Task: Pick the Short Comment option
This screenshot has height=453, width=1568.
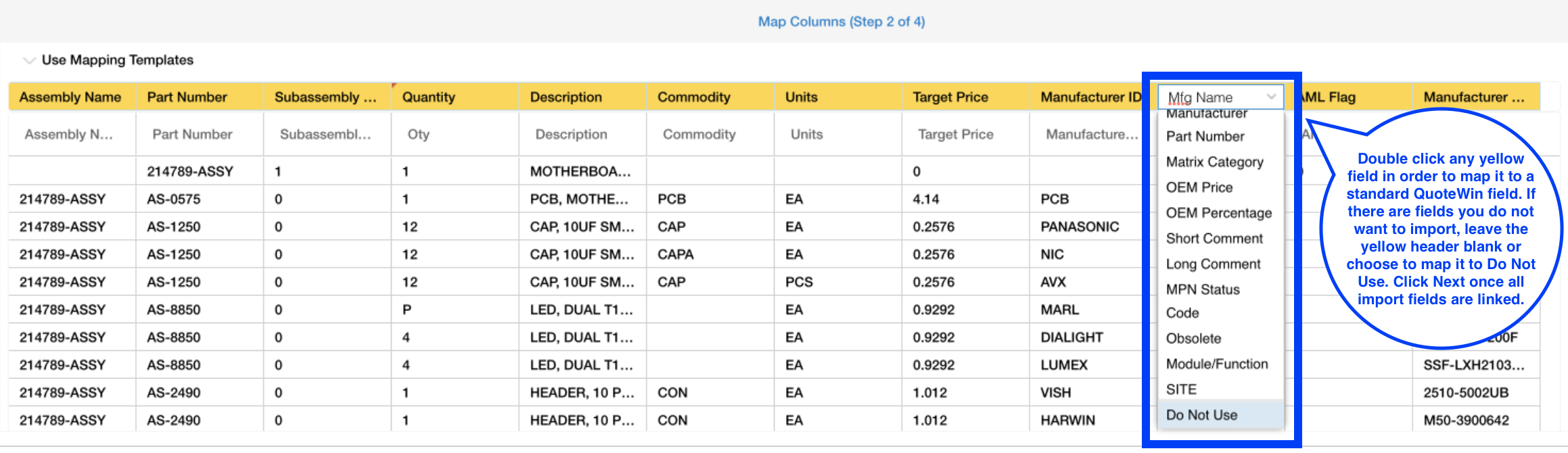Action: coord(1214,239)
